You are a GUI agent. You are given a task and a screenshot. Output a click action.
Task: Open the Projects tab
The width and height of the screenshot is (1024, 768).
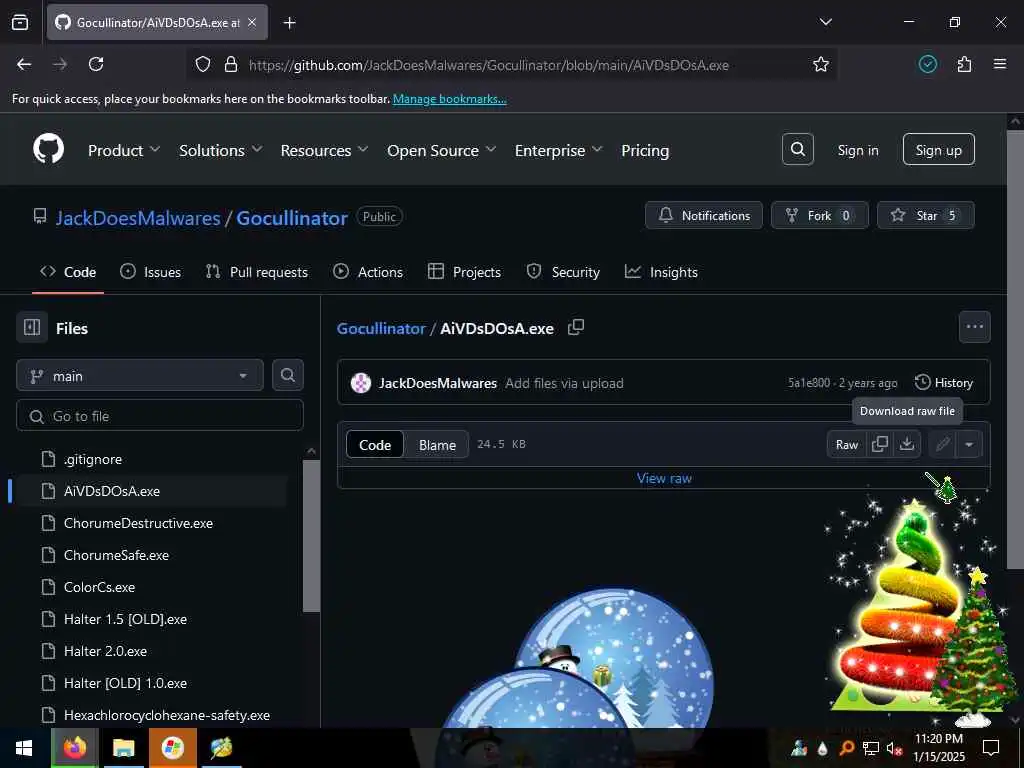(x=464, y=272)
